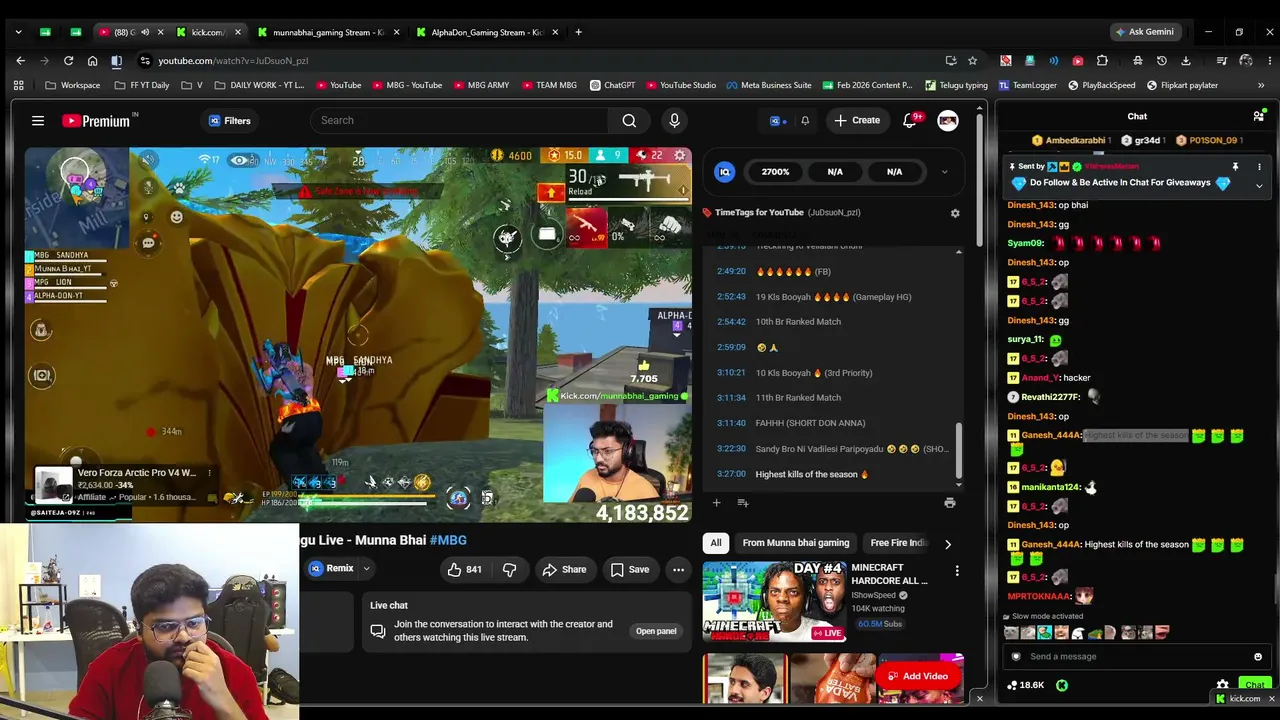The image size is (1280, 720).
Task: Open the Filters button
Action: [x=229, y=121]
